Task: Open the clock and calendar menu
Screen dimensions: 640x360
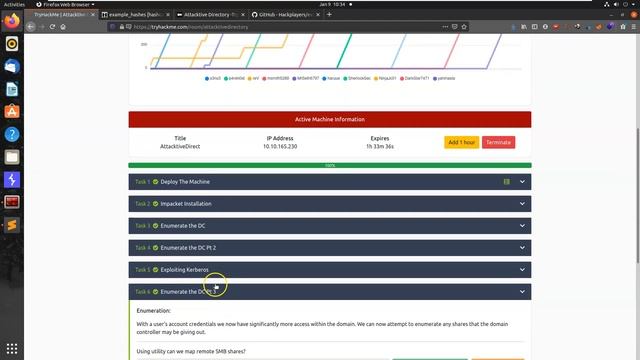Action: 332,4
